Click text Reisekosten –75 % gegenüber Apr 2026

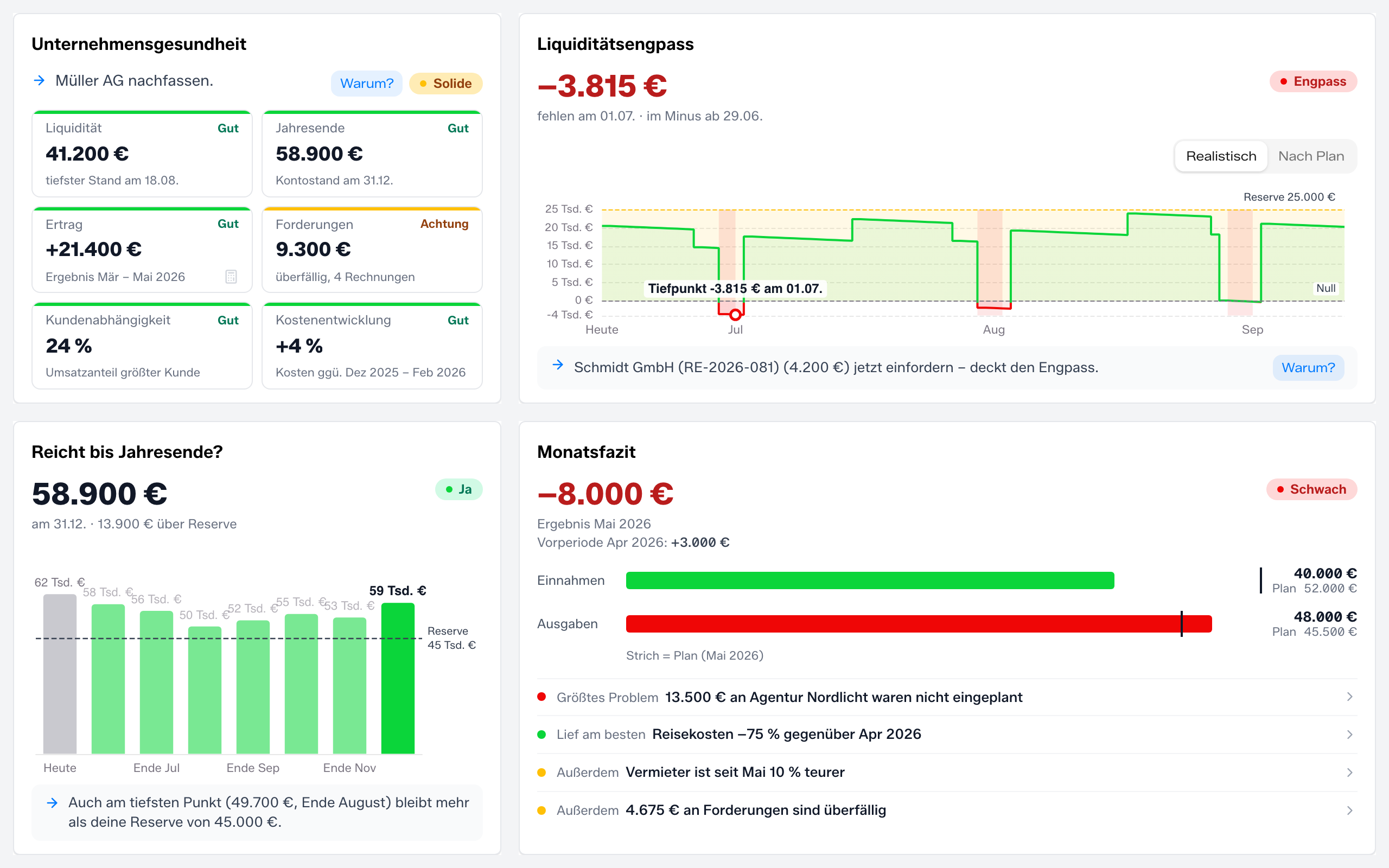[x=786, y=734]
